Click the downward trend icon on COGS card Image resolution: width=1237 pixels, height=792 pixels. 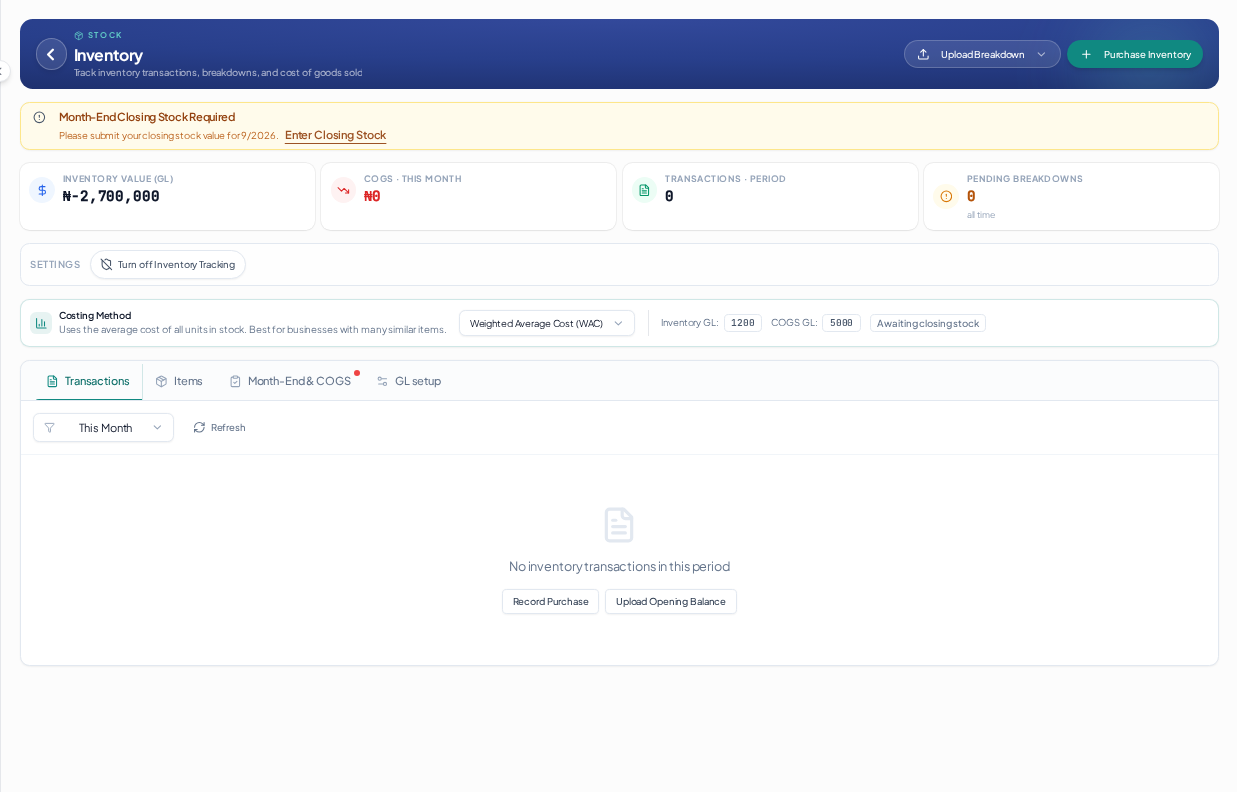click(343, 190)
